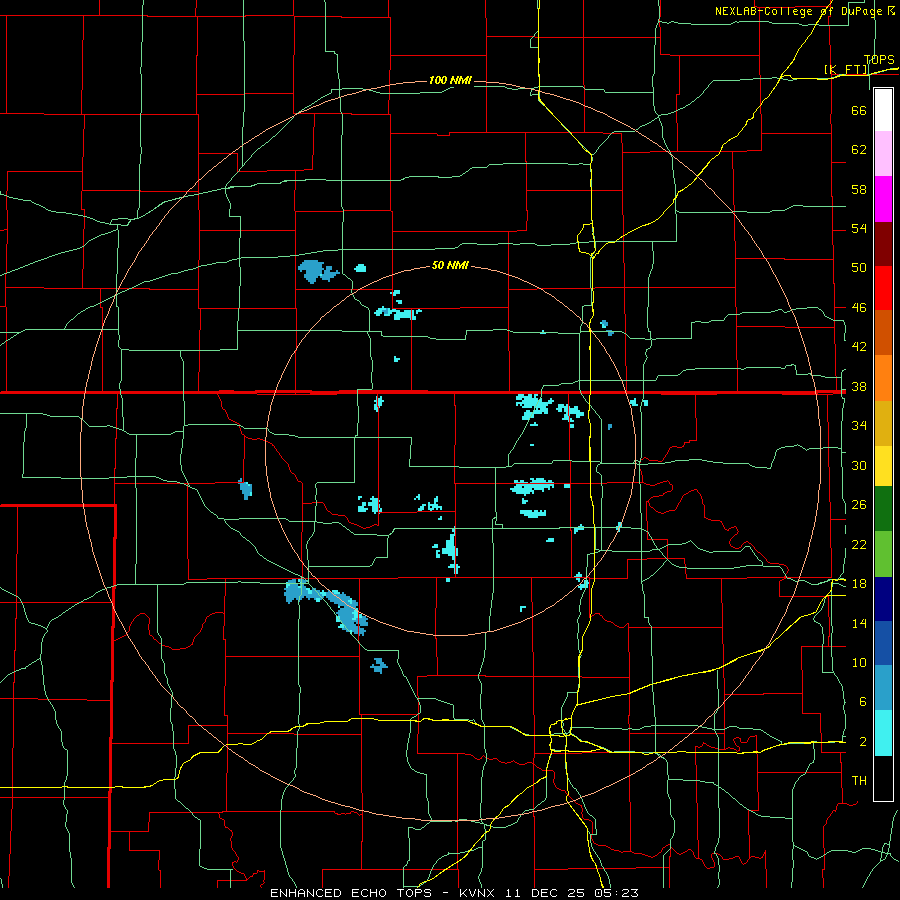This screenshot has height=900, width=900.
Task: Pick the navy blue scale swatch
Action: click(883, 599)
